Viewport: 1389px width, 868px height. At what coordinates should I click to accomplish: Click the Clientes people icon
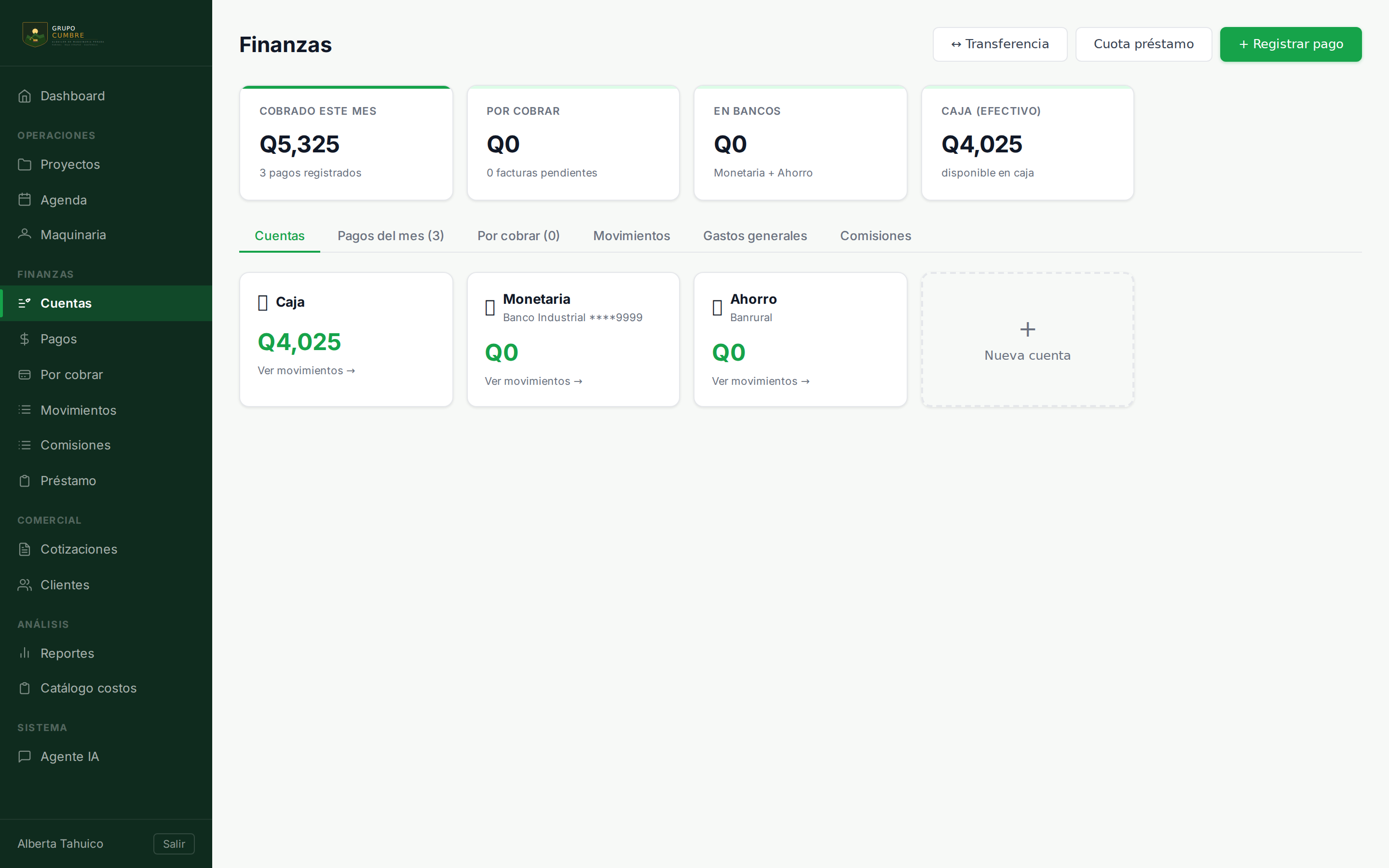[24, 584]
